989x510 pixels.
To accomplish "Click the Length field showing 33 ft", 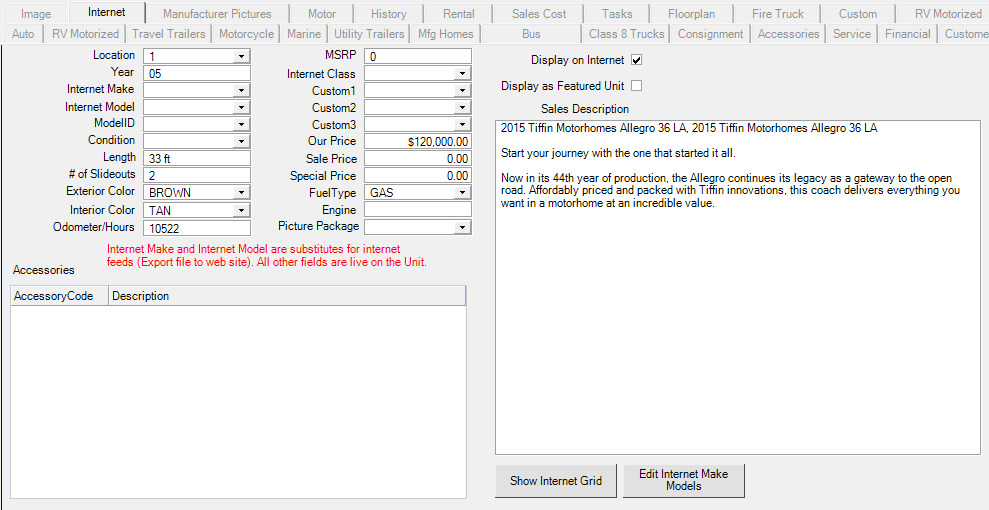I will coord(197,158).
